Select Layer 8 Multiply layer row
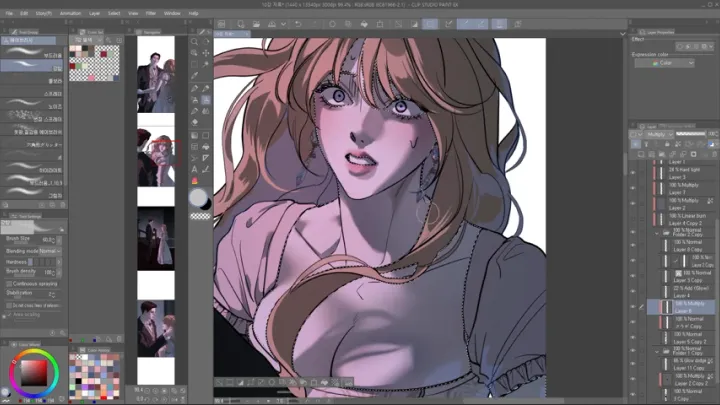720x405 pixels. (681, 307)
